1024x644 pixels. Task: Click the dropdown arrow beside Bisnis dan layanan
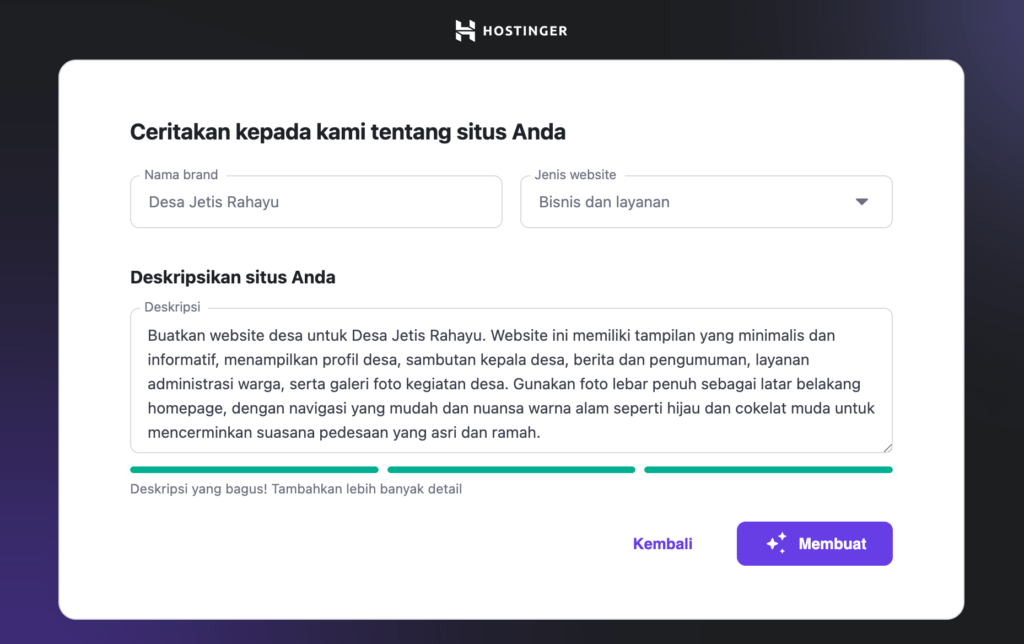click(x=860, y=201)
